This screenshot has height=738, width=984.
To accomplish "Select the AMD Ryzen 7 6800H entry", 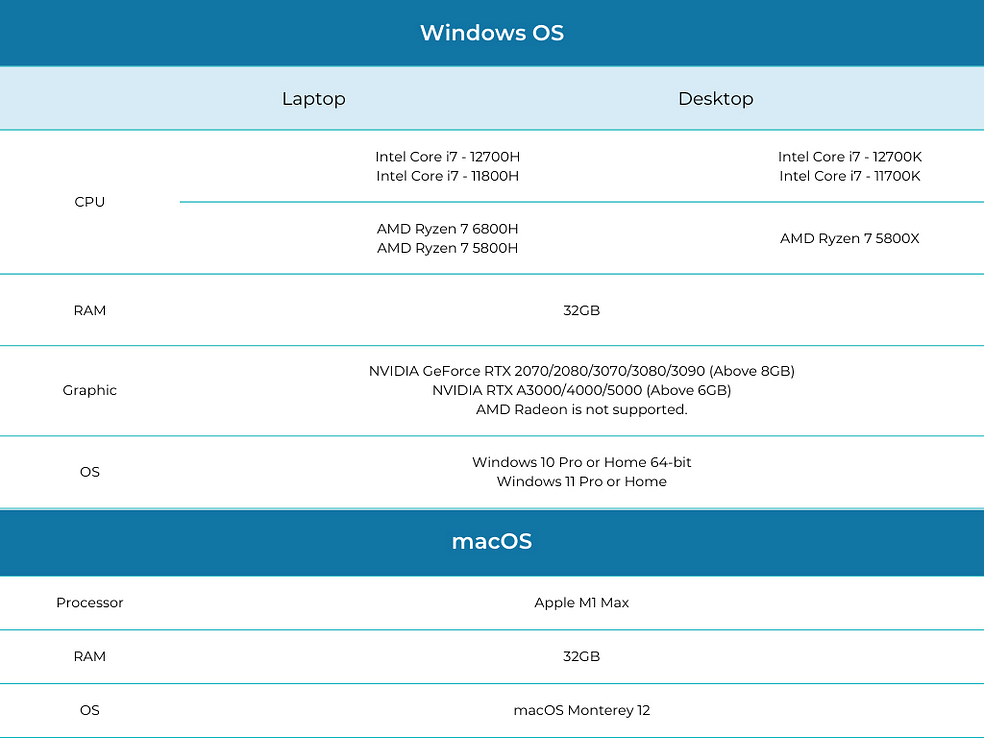I will coord(448,228).
